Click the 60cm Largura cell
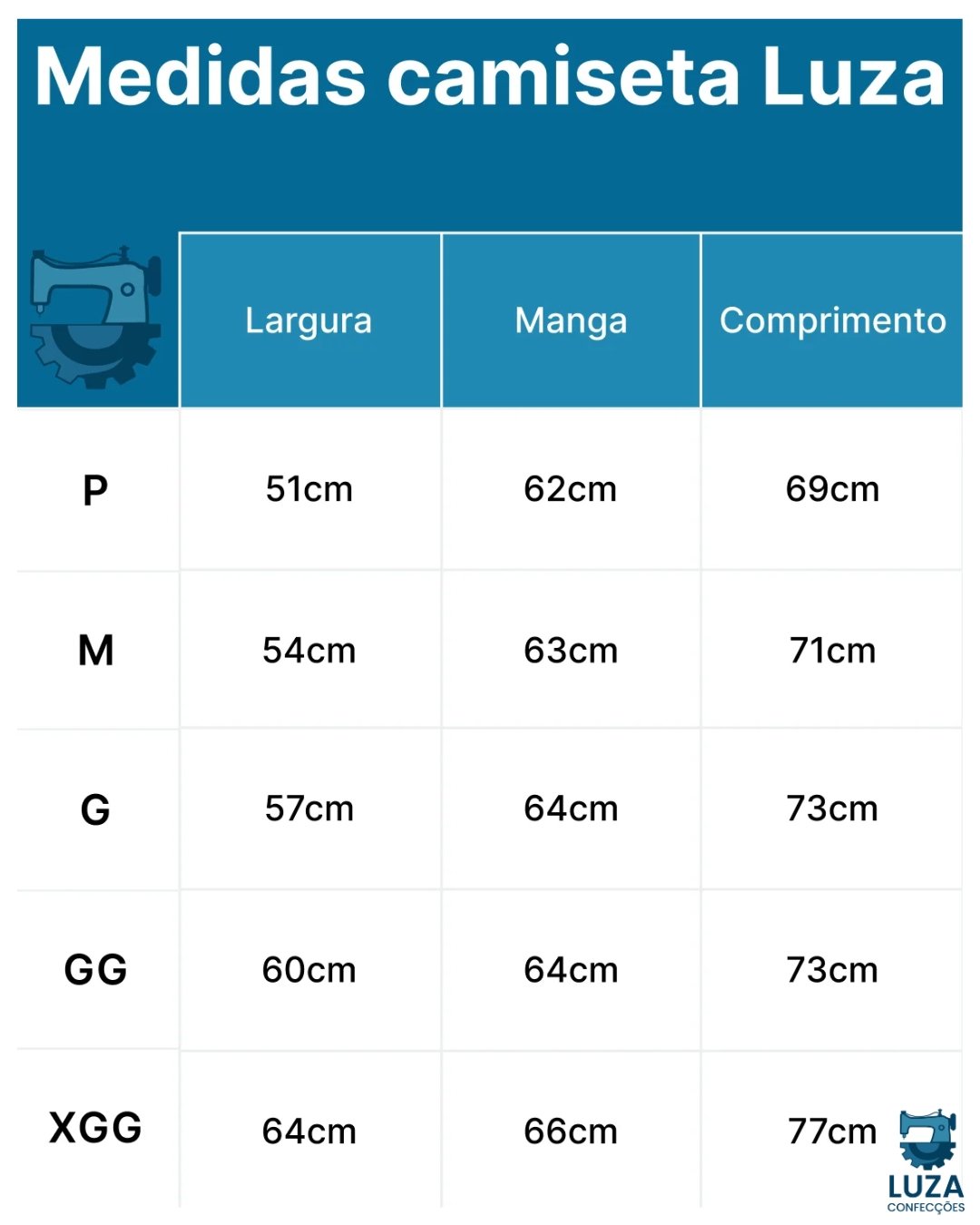Image resolution: width=980 pixels, height=1225 pixels. click(x=309, y=970)
